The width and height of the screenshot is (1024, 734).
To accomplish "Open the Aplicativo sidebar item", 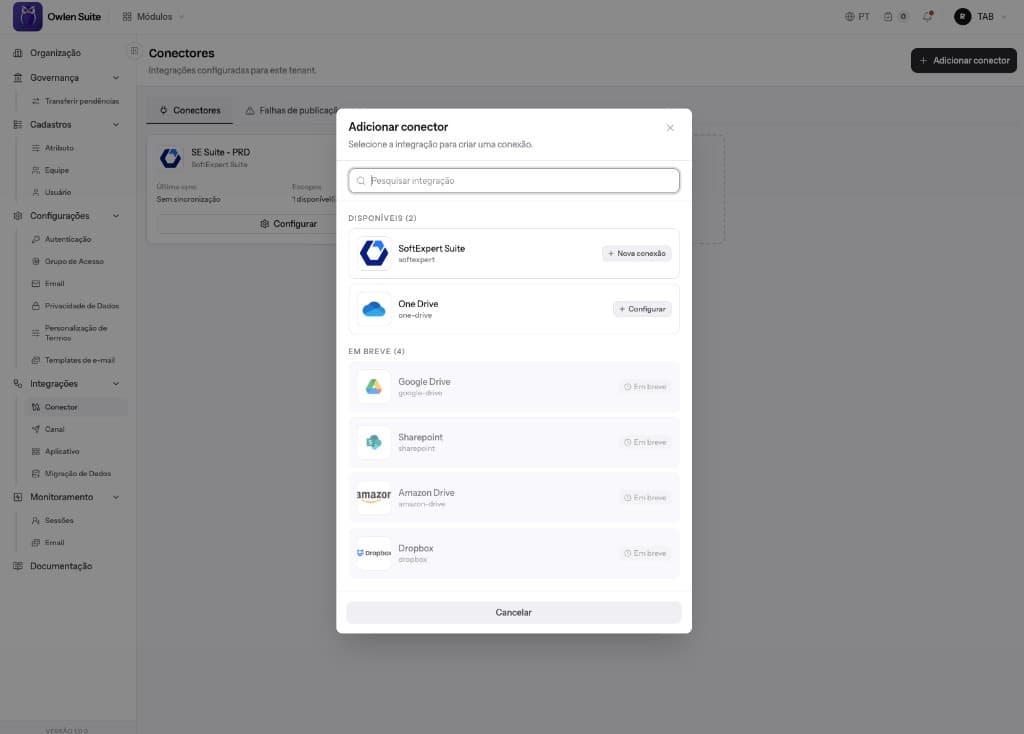I will pos(76,452).
